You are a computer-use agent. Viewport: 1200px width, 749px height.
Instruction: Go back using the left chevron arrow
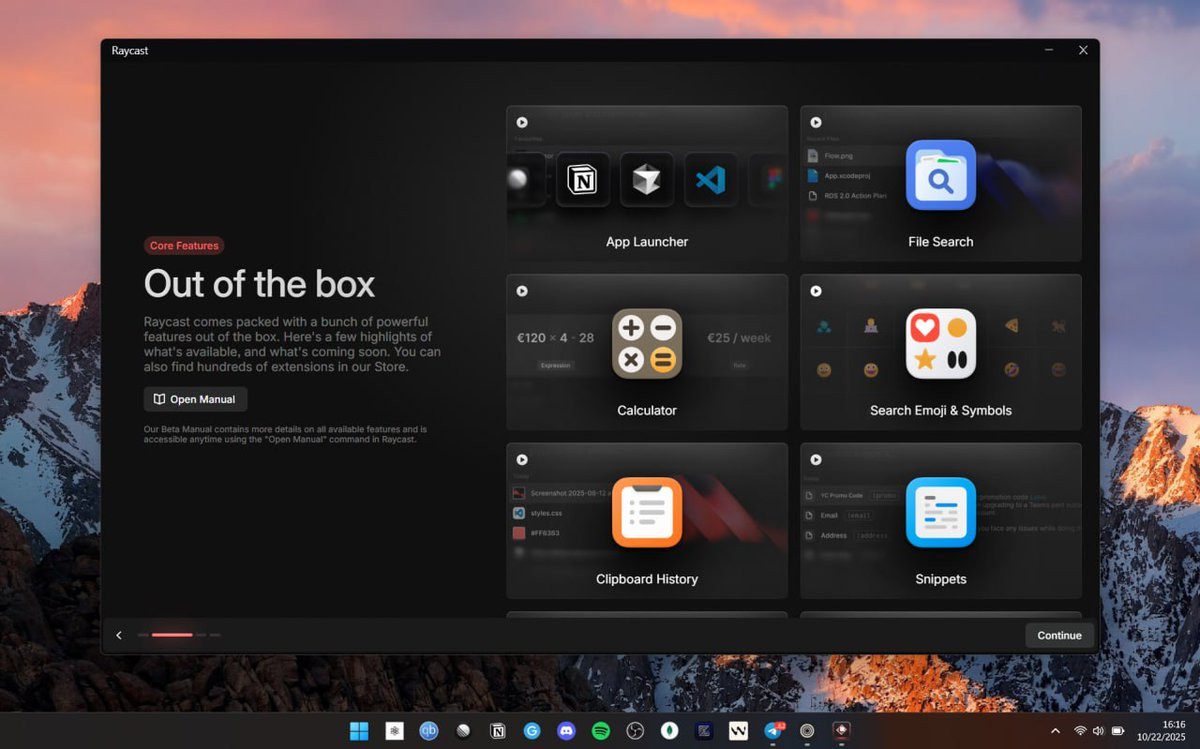coord(119,635)
